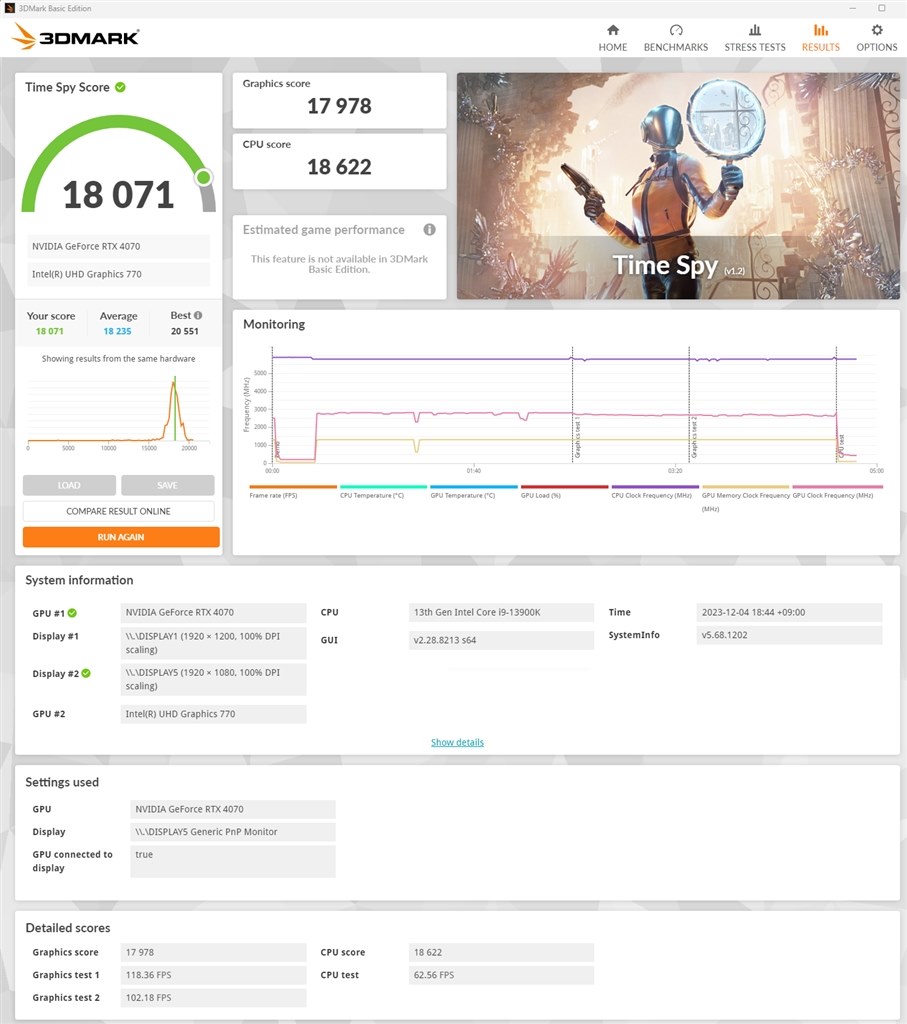The width and height of the screenshot is (907, 1024).
Task: Click the 18 071 overall score
Action: pyautogui.click(x=118, y=195)
